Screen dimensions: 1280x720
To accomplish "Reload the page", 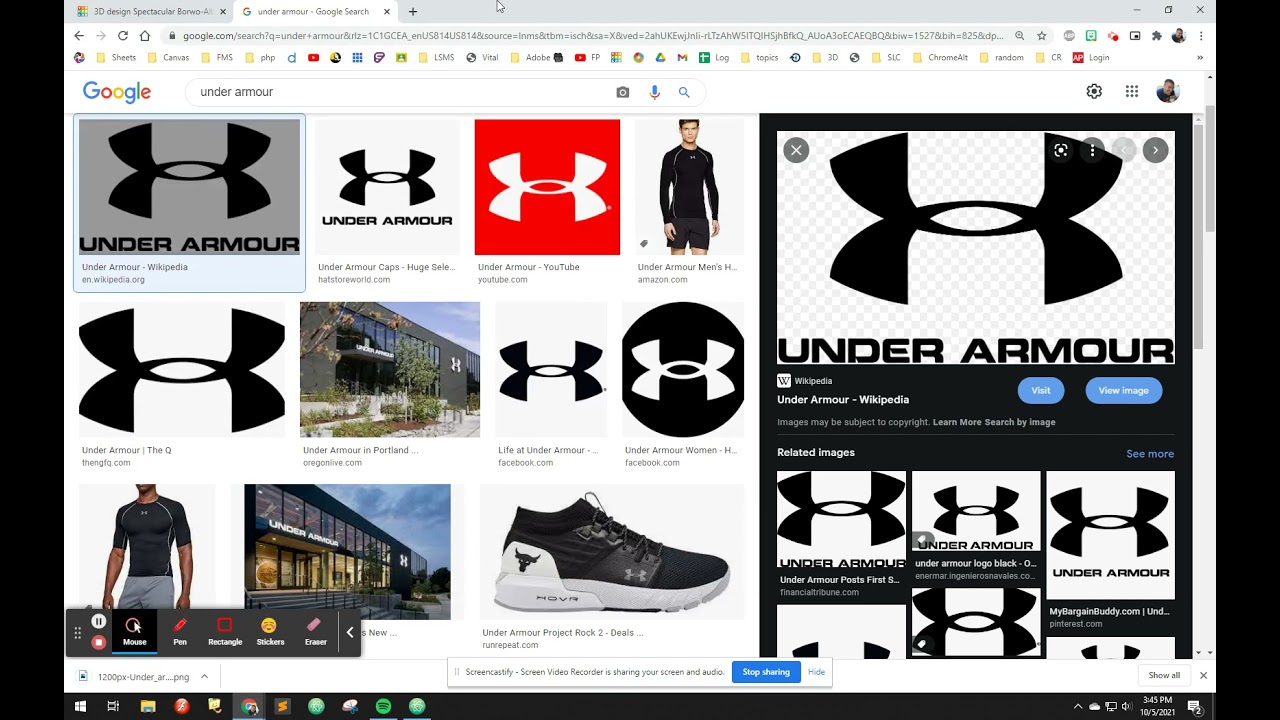I will pos(123,35).
